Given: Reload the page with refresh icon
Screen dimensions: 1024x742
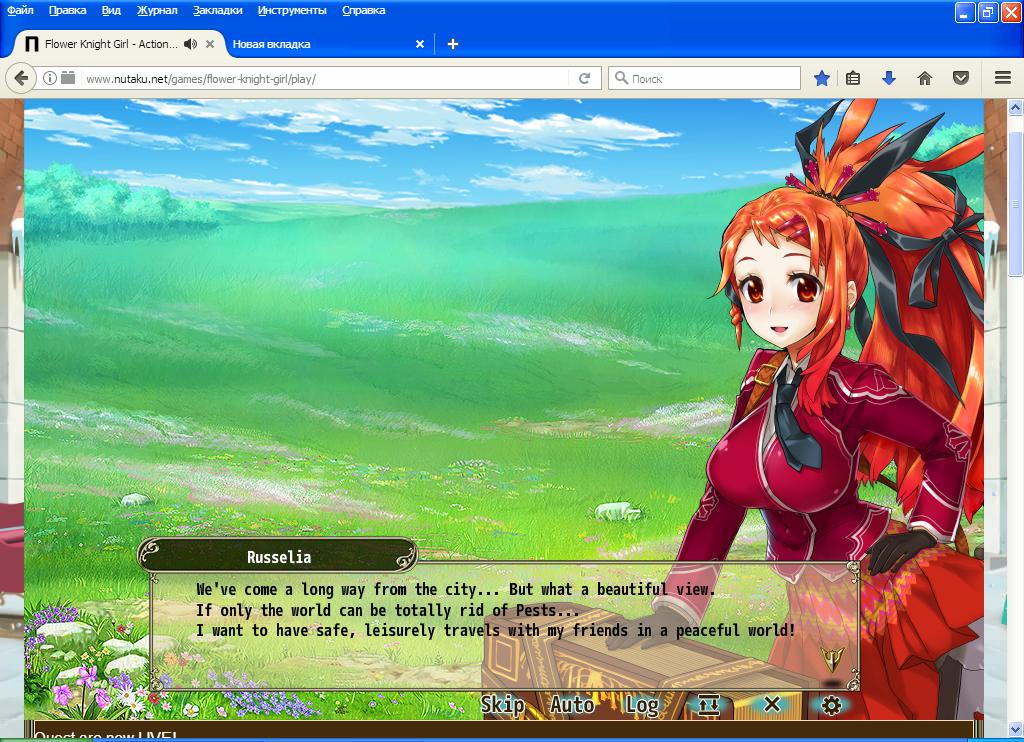Looking at the screenshot, I should point(584,78).
